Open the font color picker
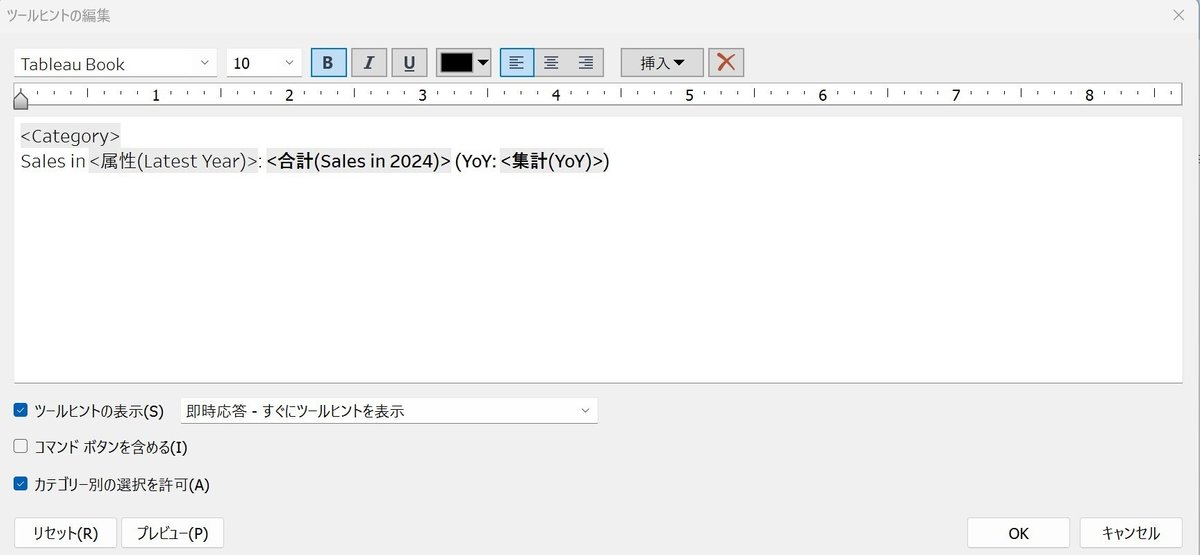The image size is (1200, 555). (464, 63)
